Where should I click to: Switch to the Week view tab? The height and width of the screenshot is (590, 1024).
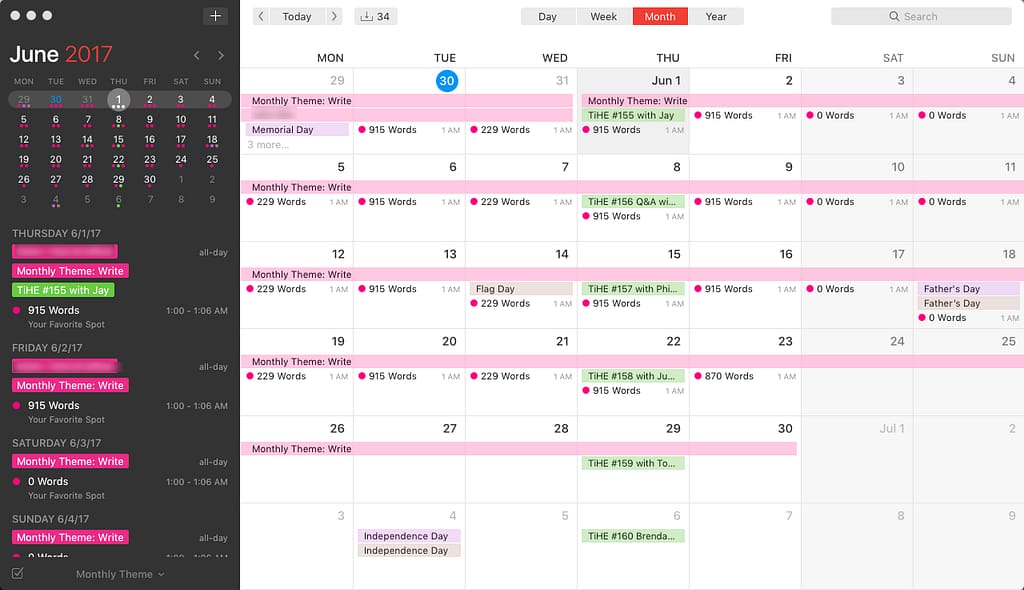[603, 16]
